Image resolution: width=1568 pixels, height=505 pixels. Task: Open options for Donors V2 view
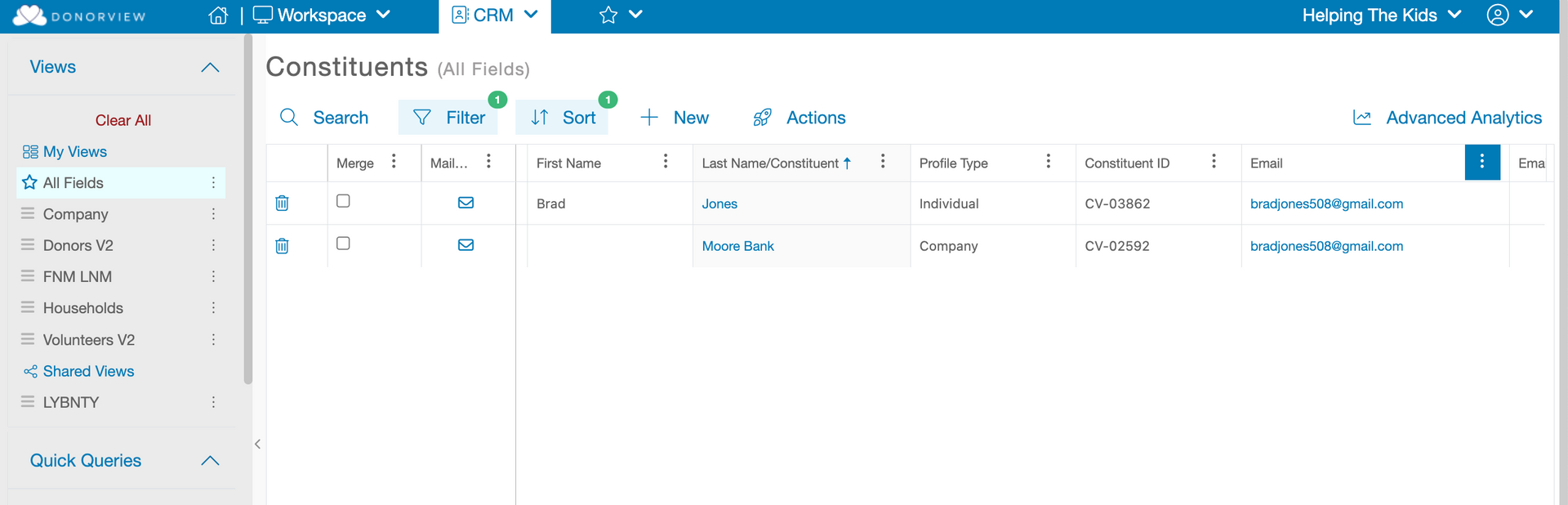coord(214,245)
